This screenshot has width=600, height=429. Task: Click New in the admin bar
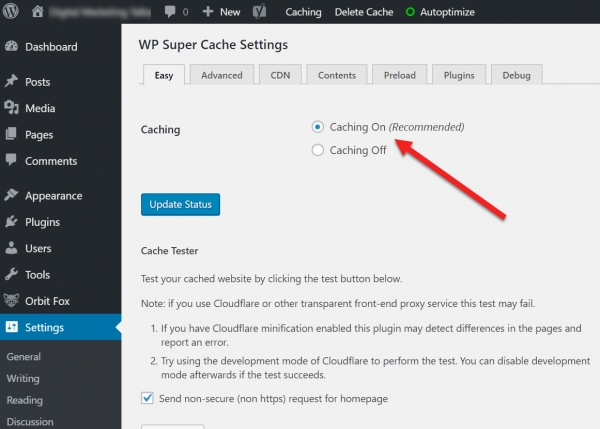[x=230, y=12]
